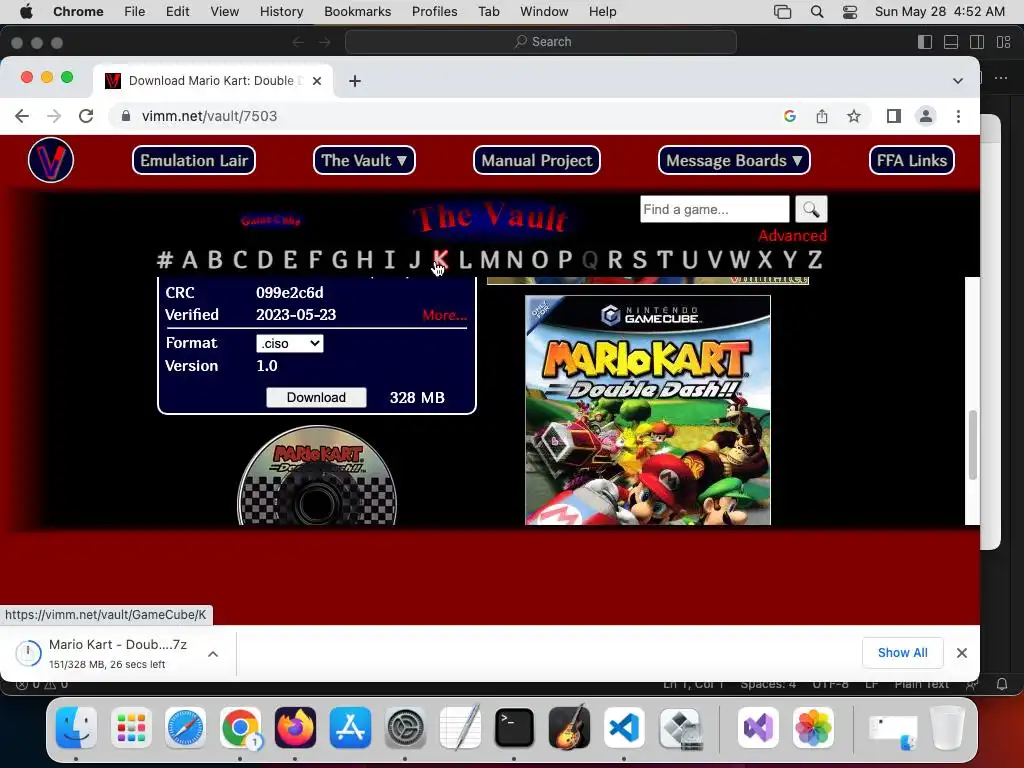Toggle panel layout icon in VS Code
The height and width of the screenshot is (768, 1024).
pos(951,42)
